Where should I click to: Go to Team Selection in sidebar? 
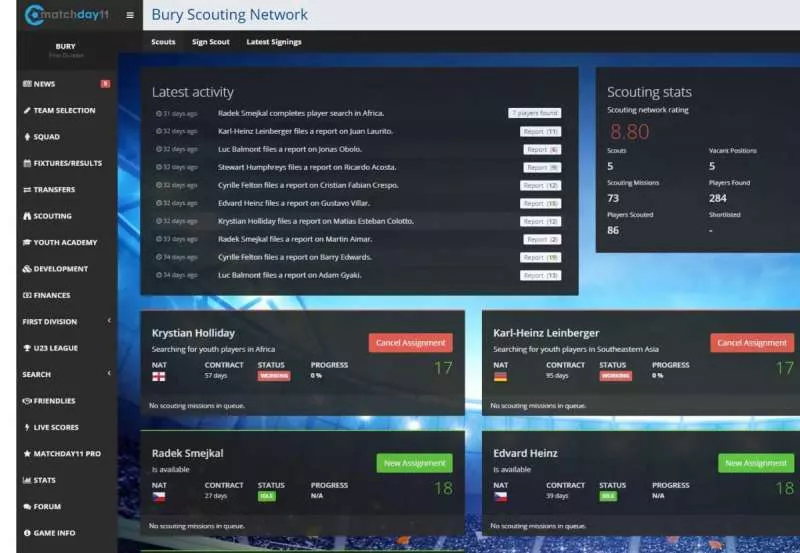click(x=64, y=110)
